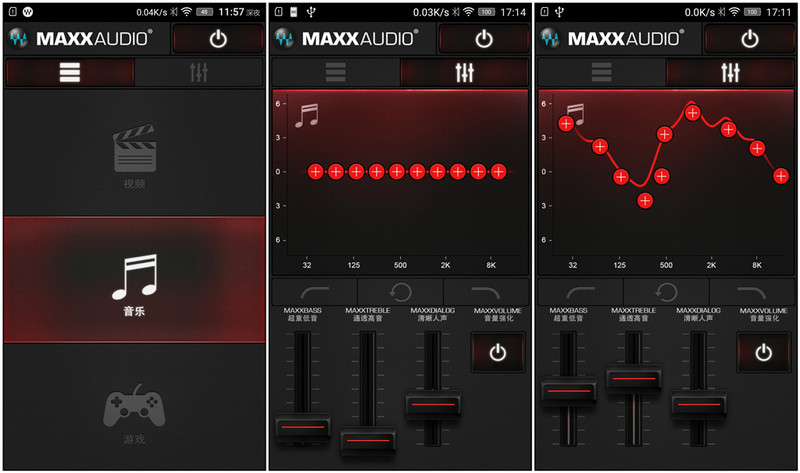The height and width of the screenshot is (473, 800).
Task: Toggle main power in the right screen
Action: point(749,39)
